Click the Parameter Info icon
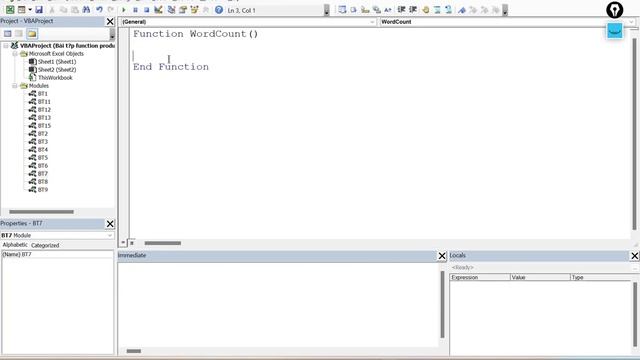The image size is (640, 360). [x=376, y=10]
